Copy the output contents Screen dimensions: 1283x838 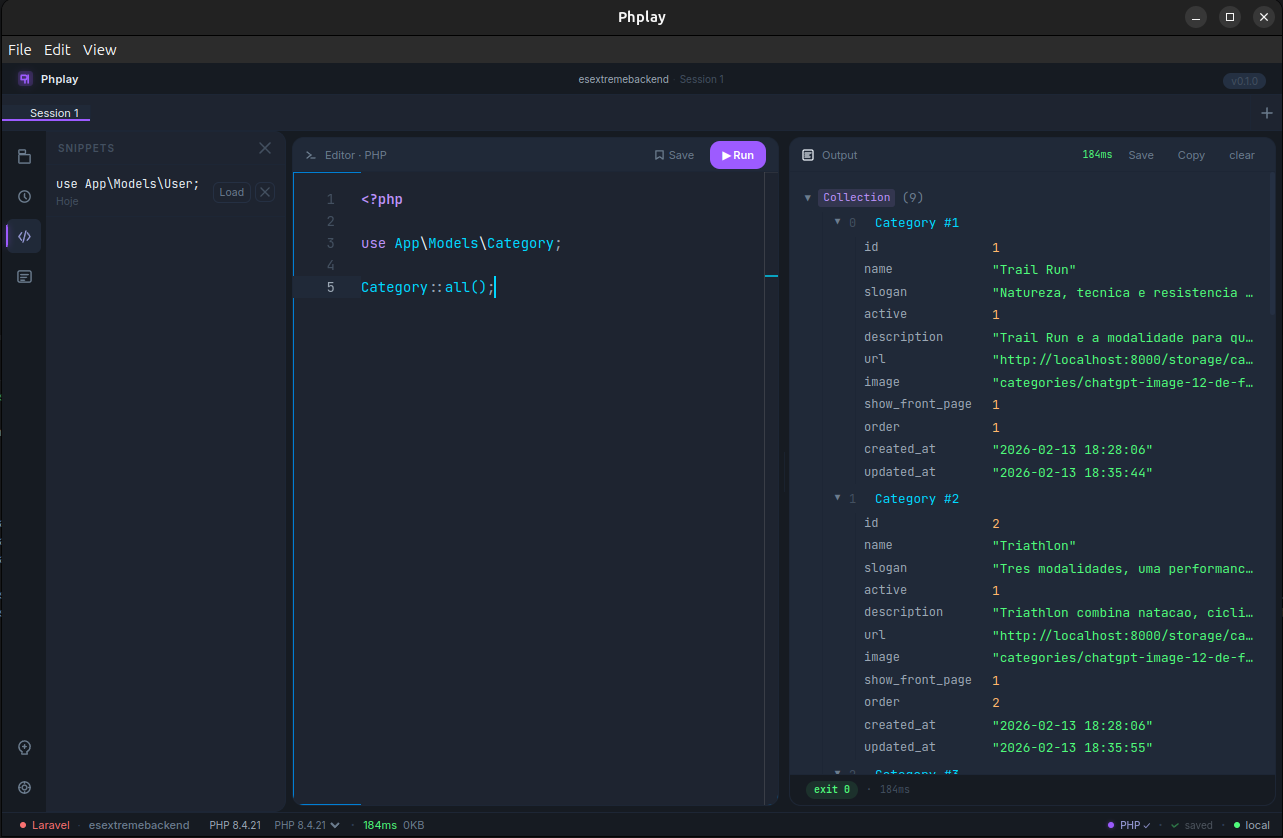(x=1191, y=155)
